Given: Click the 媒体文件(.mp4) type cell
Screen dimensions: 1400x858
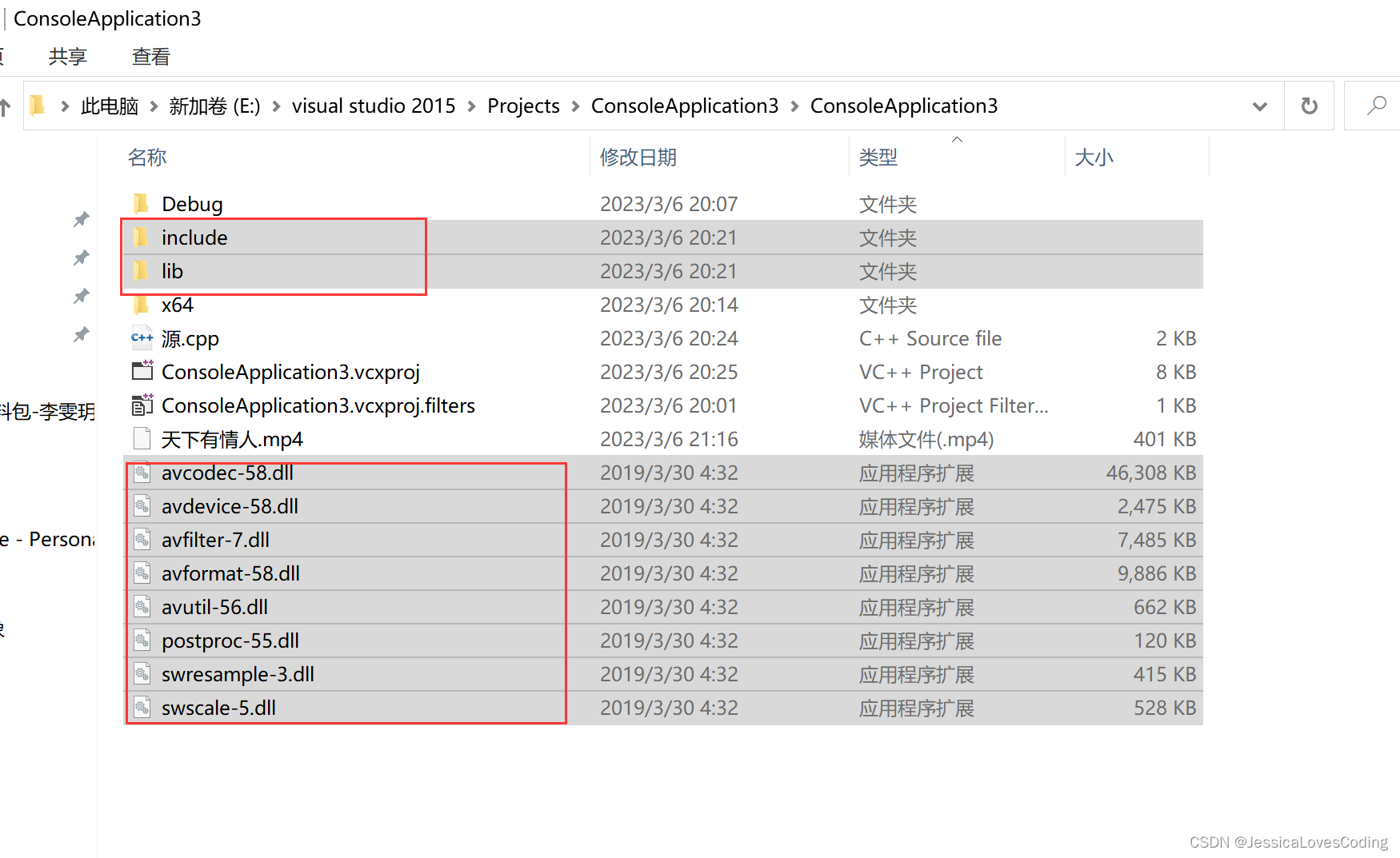Looking at the screenshot, I should pos(926,439).
